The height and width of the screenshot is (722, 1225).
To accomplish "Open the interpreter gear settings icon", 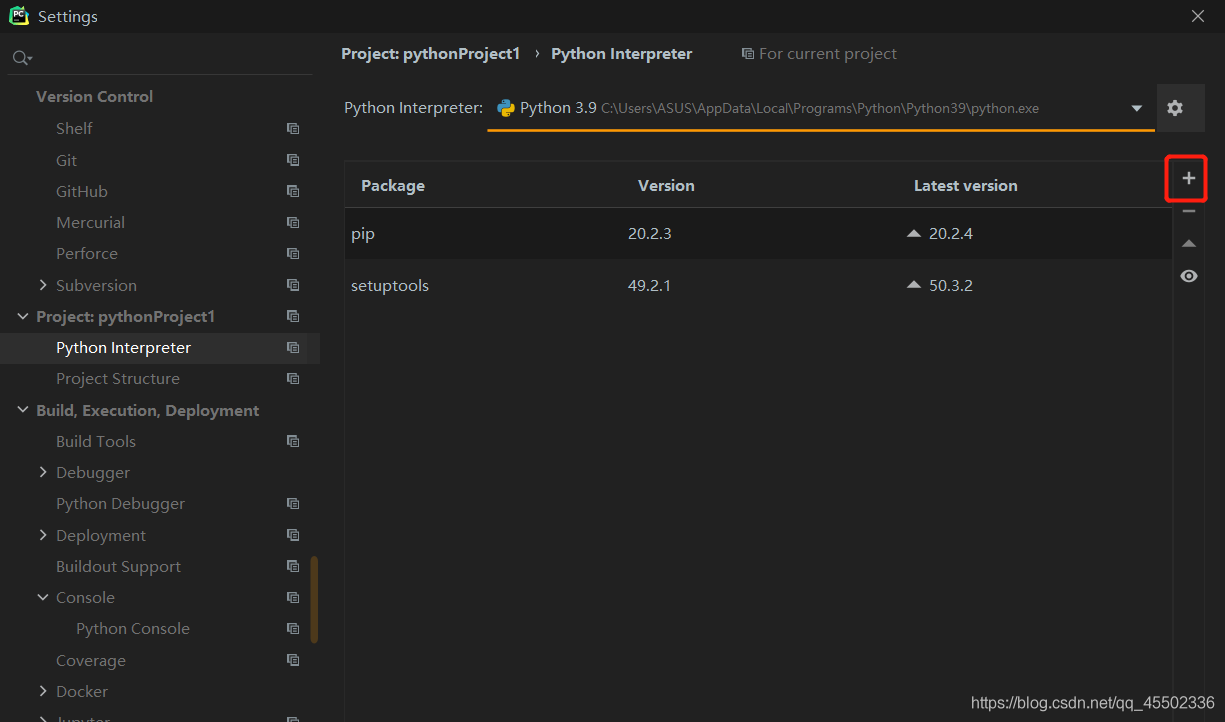I will point(1175,108).
